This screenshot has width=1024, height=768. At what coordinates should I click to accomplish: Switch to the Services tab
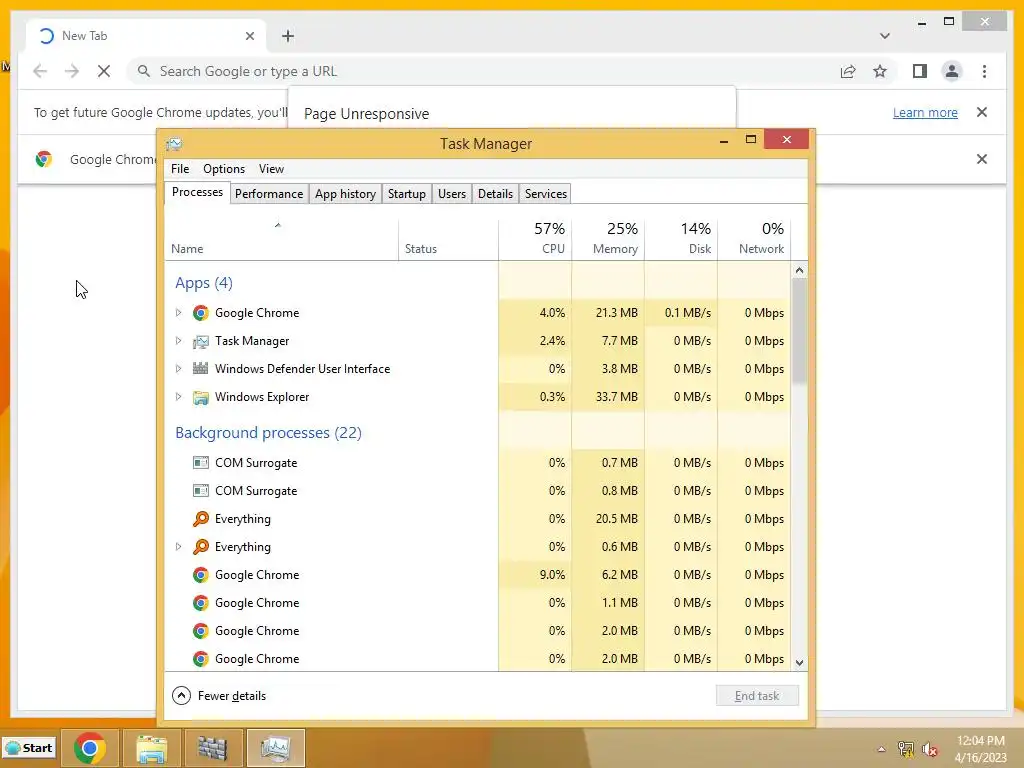pyautogui.click(x=546, y=193)
